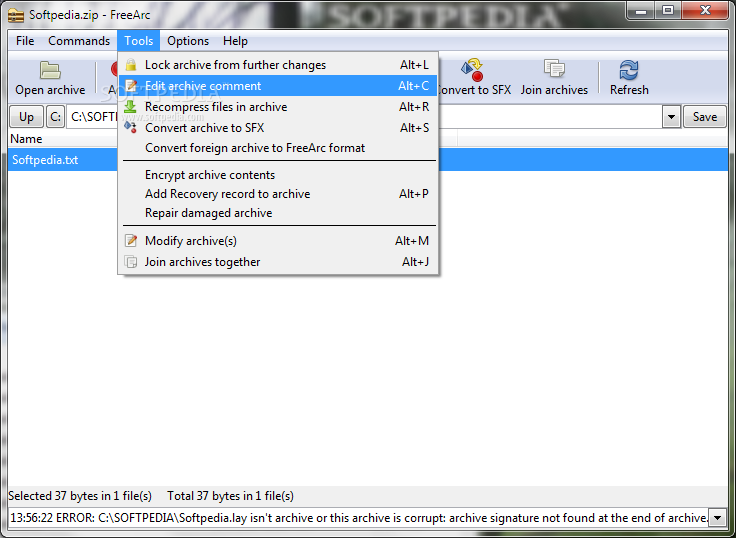Click the green arrow Recompress icon

130,107
